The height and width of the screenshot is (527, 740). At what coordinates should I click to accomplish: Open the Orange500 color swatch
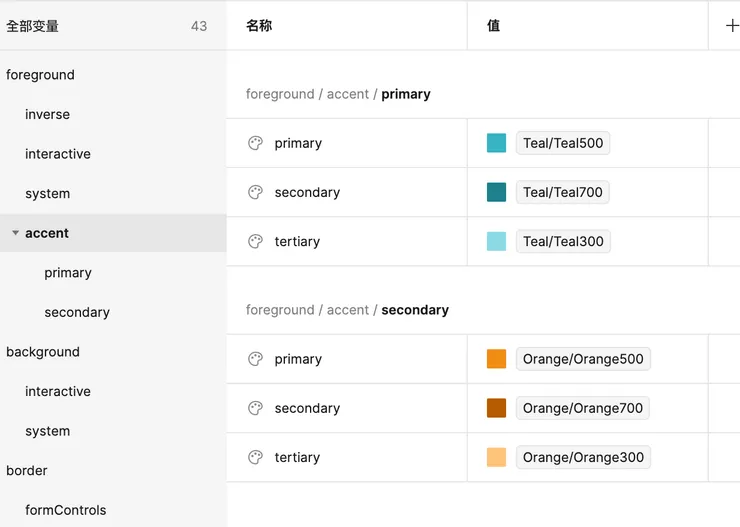496,359
